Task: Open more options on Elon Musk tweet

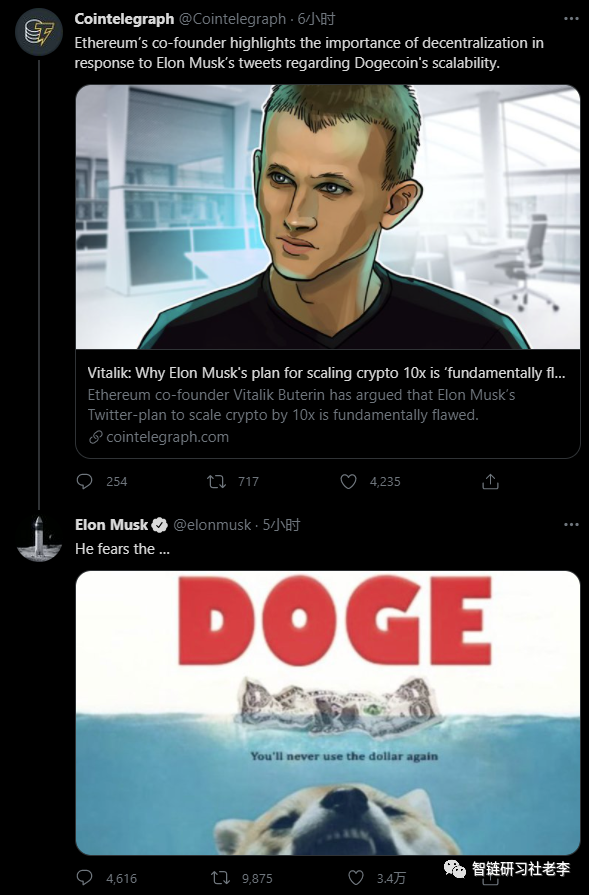Action: coord(571,525)
